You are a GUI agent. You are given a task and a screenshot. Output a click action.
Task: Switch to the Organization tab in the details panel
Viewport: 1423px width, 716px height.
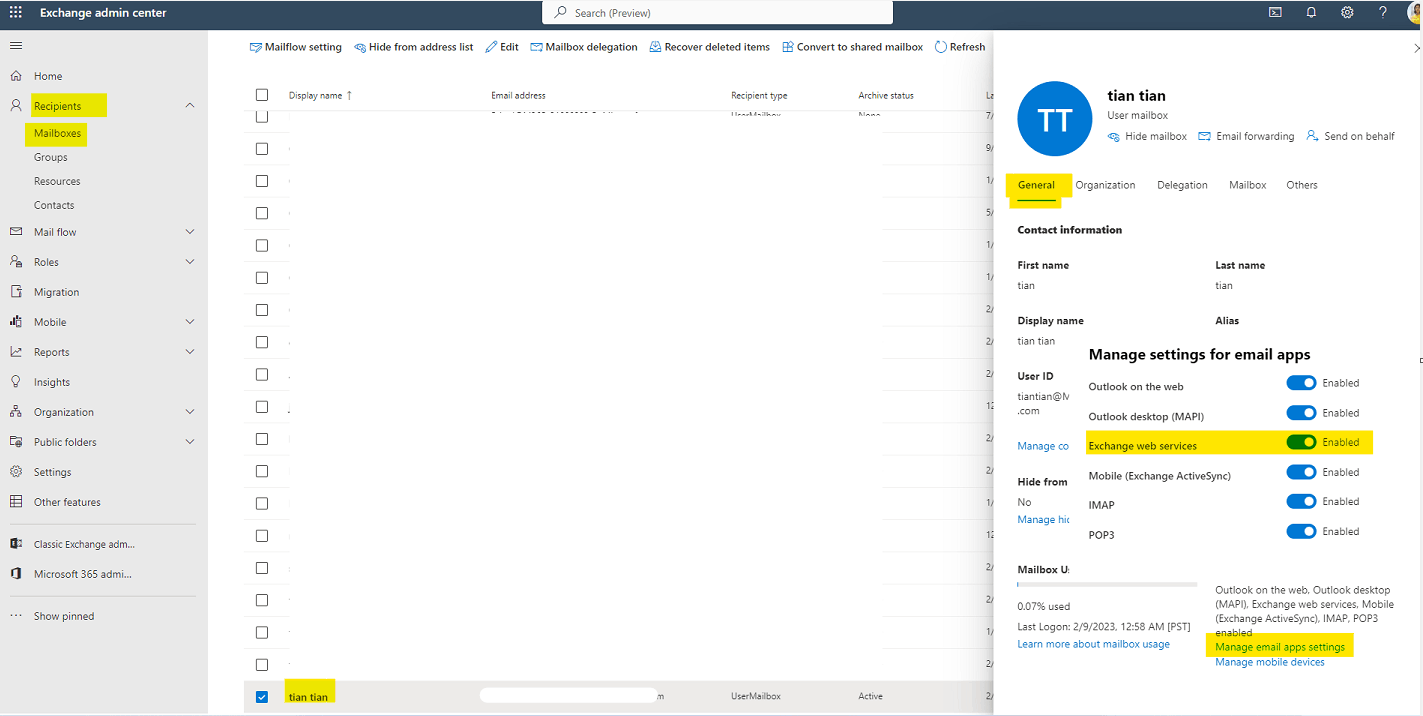[x=1105, y=185]
